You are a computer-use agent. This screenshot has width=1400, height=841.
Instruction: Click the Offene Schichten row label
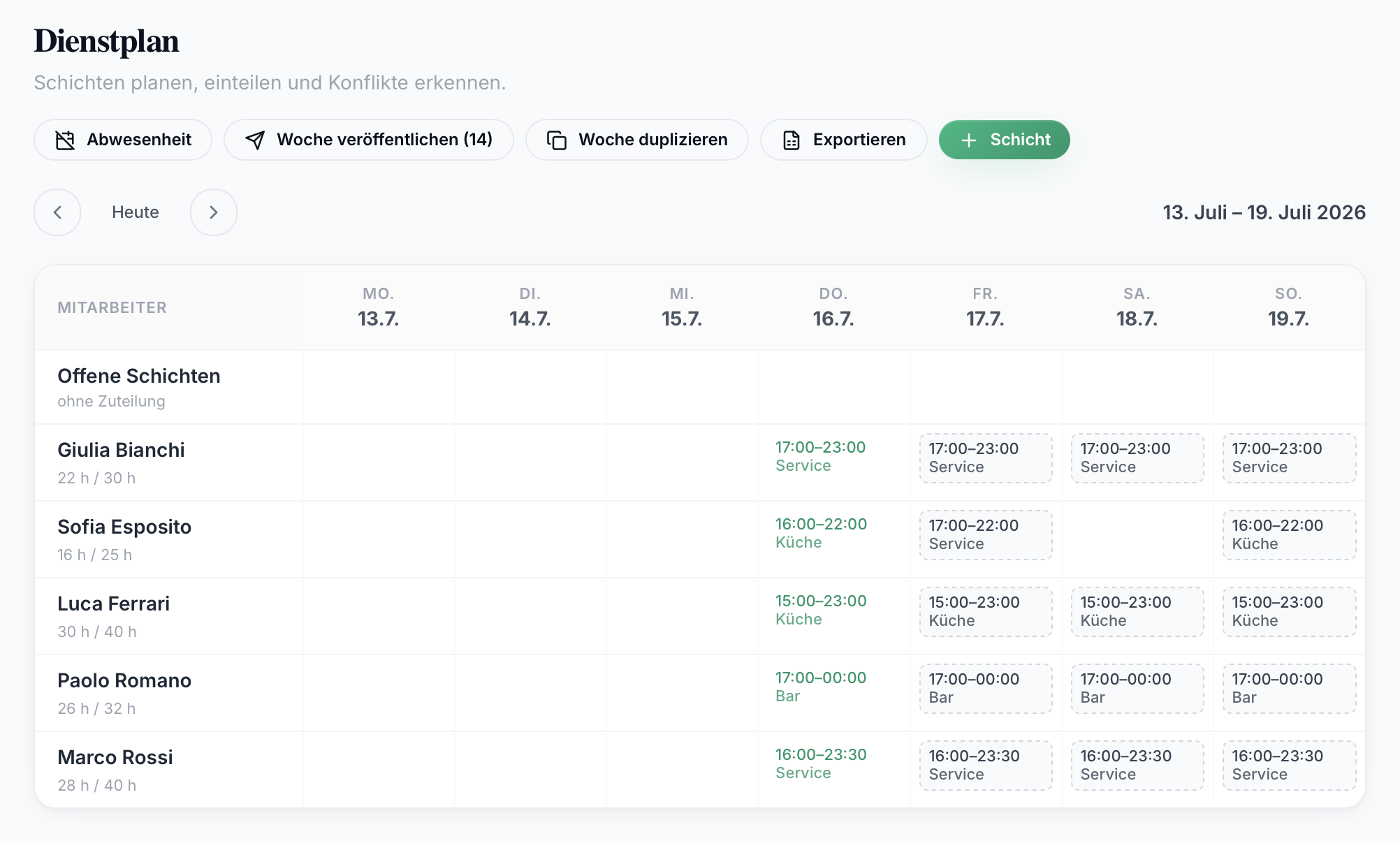tap(139, 376)
